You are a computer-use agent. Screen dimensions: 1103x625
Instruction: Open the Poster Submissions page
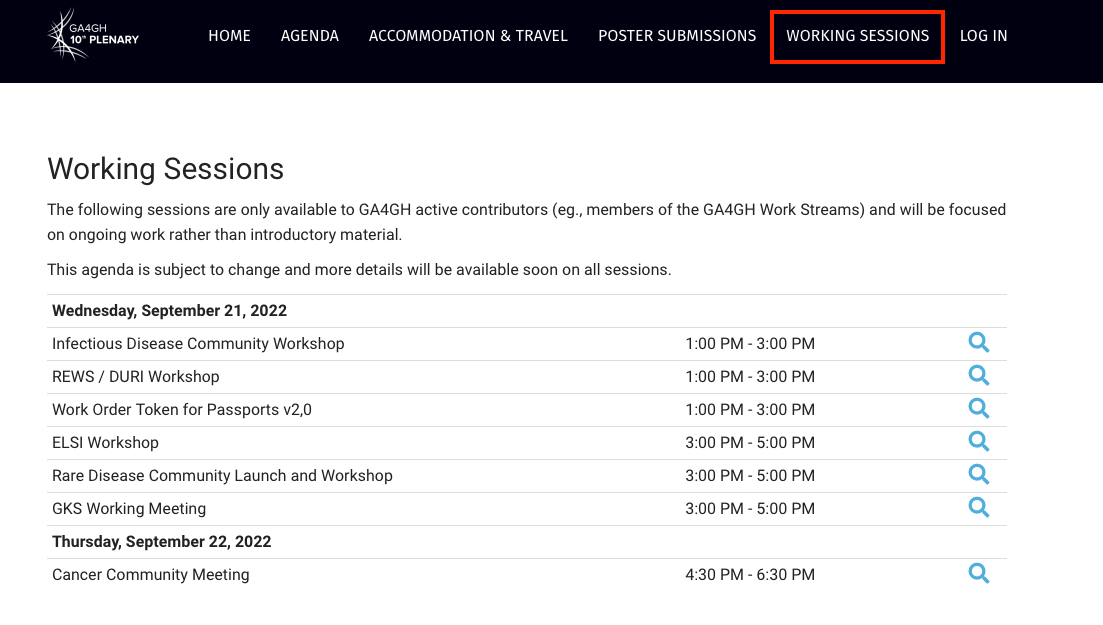[x=677, y=36]
